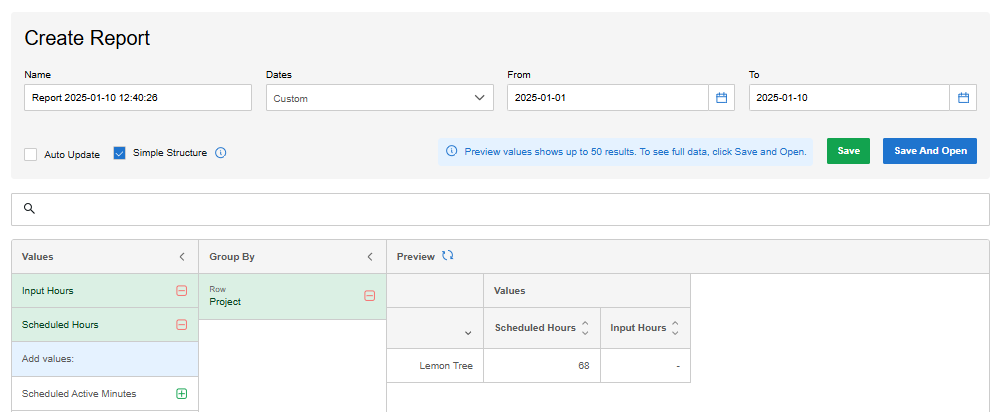Viewport: 997px width, 412px height.
Task: Open the To date calendar picker
Action: pos(963,98)
